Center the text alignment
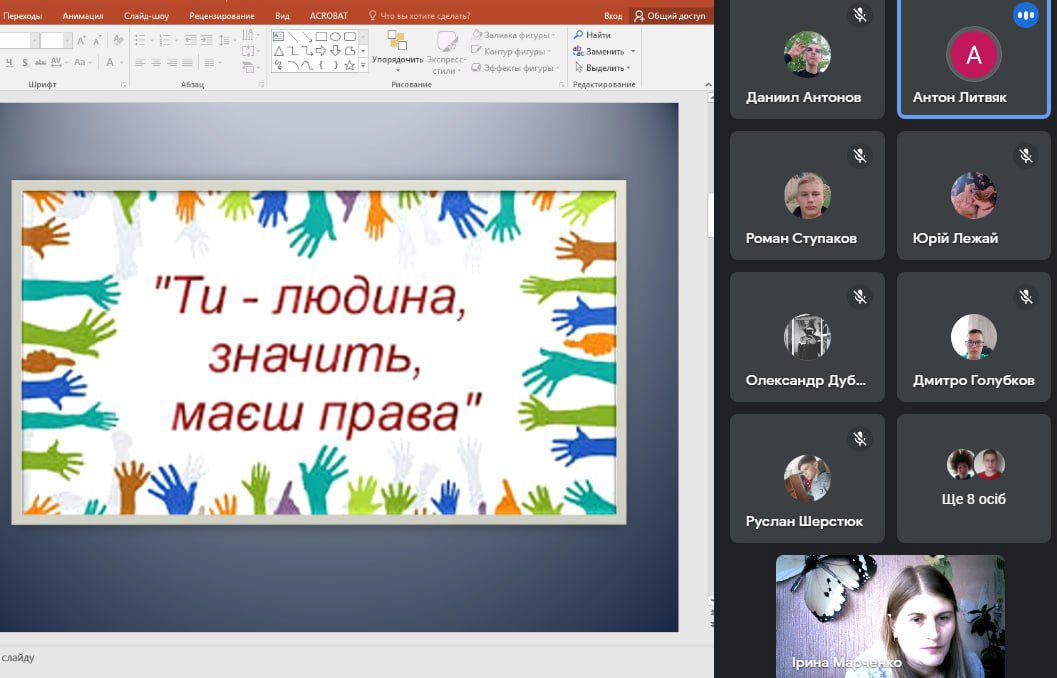The image size is (1057, 678). point(156,63)
